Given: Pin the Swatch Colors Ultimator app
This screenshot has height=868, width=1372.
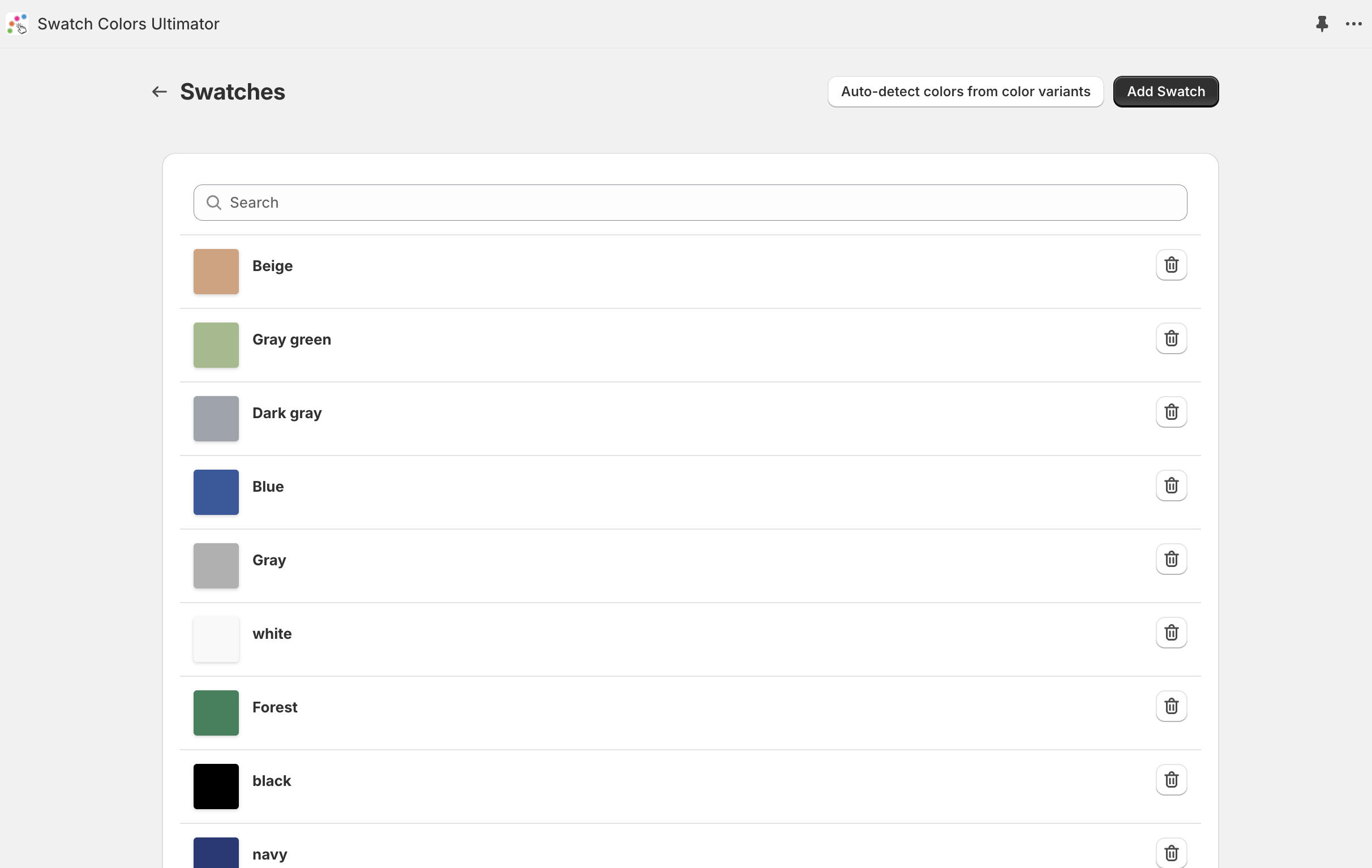Looking at the screenshot, I should (1322, 24).
